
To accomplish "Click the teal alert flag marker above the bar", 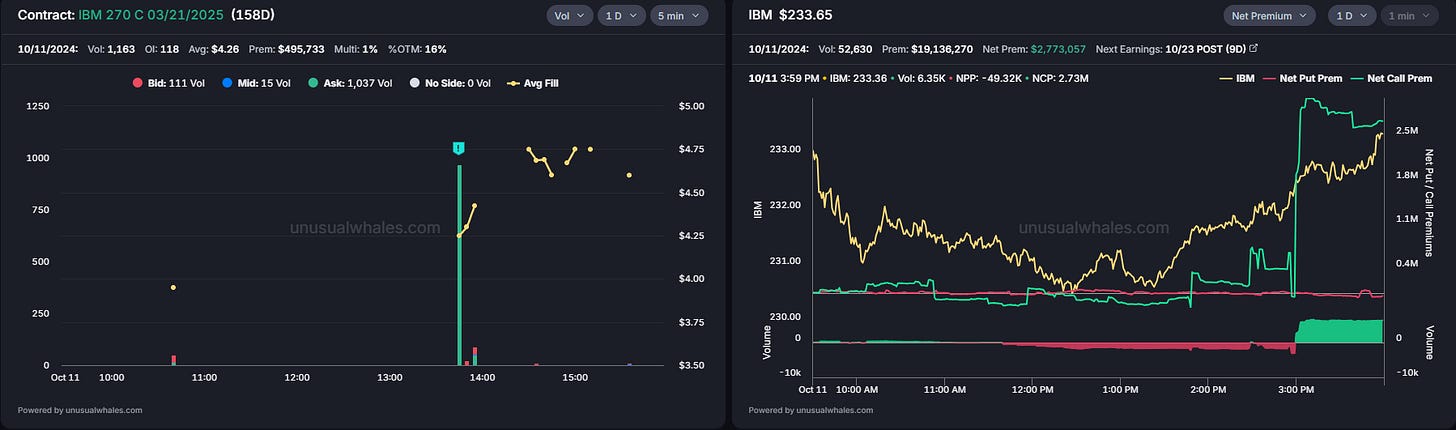I will click(x=458, y=148).
